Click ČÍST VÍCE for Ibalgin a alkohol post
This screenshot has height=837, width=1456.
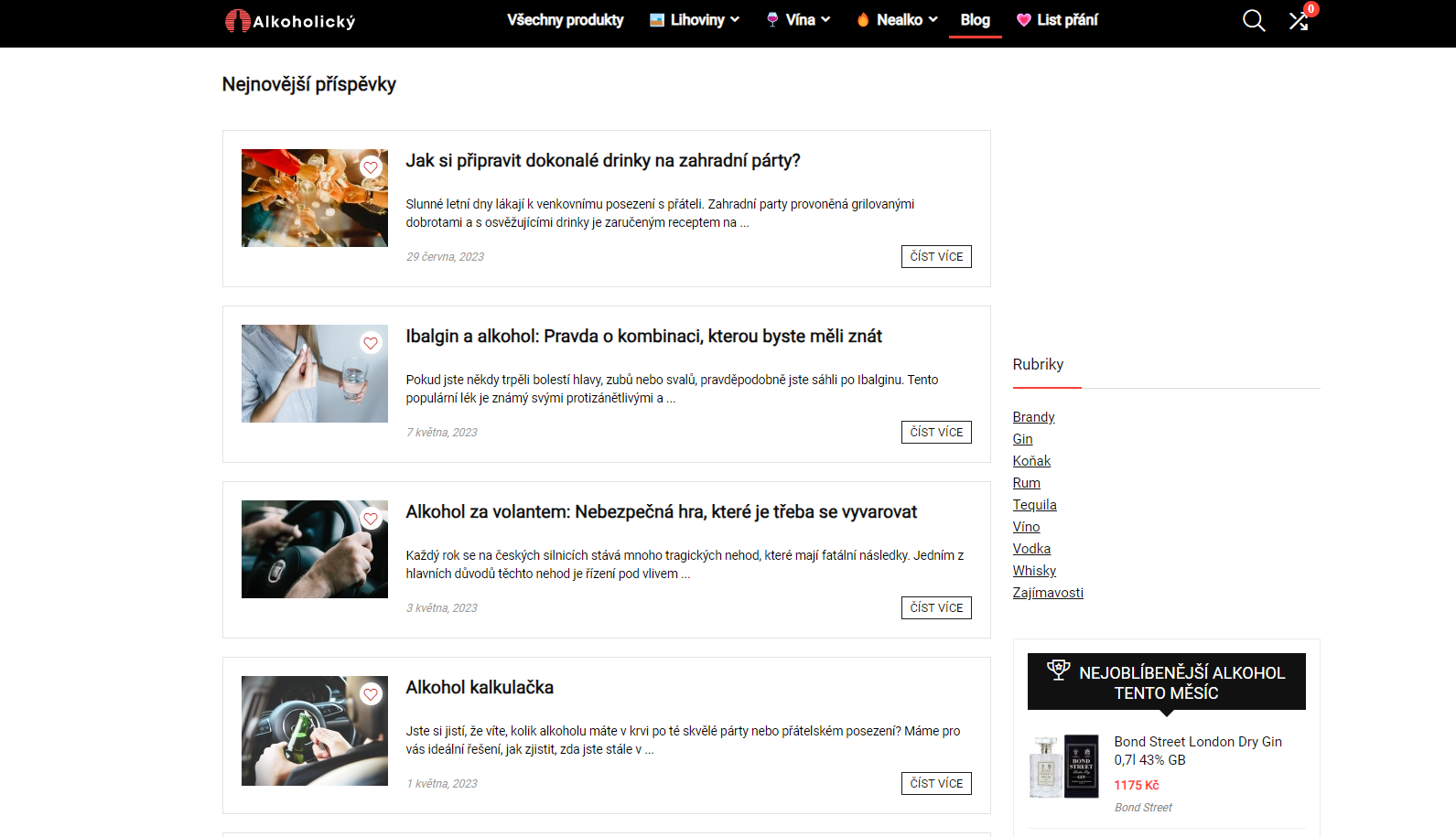(x=936, y=432)
